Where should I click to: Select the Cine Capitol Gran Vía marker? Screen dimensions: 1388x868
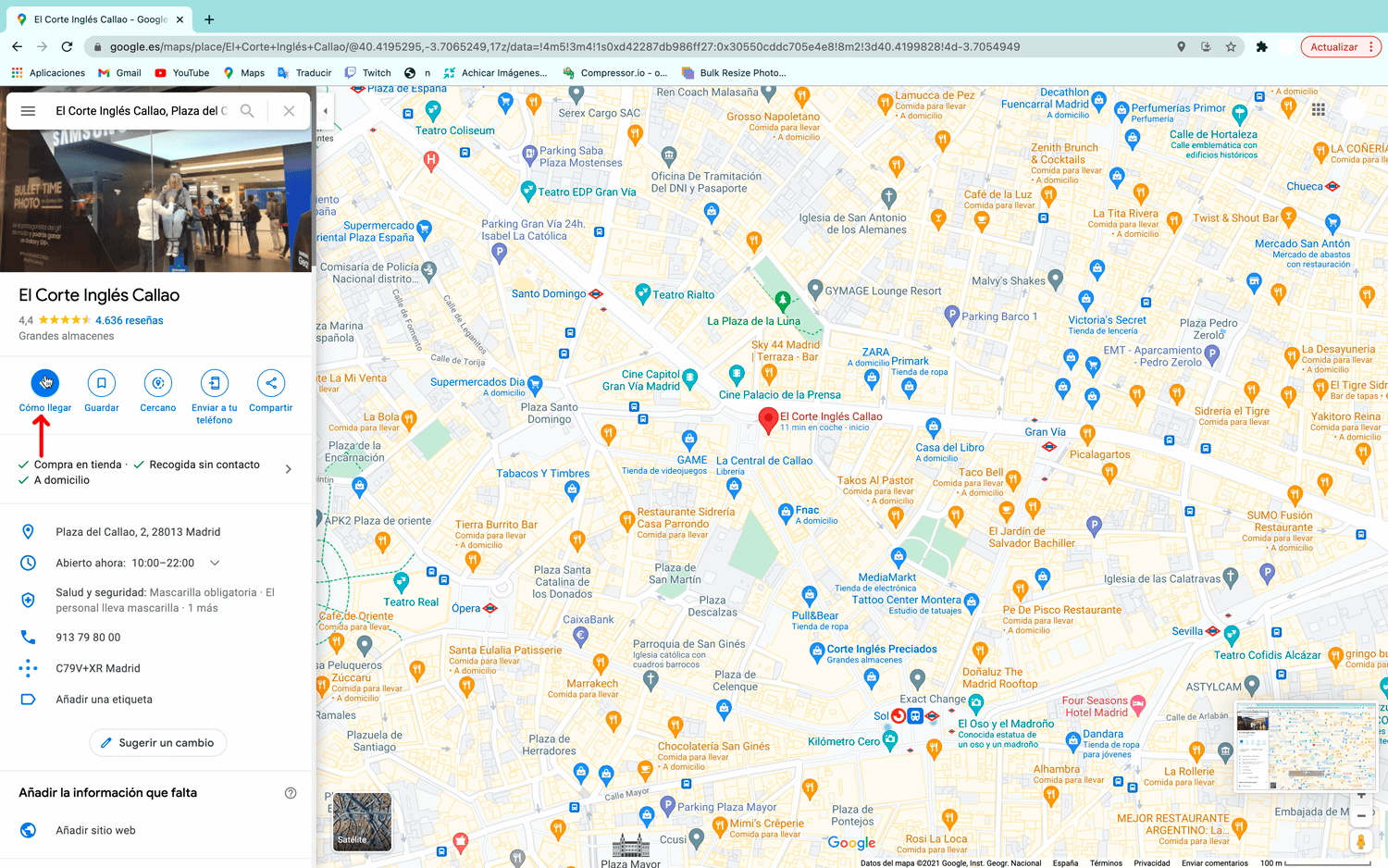click(689, 380)
